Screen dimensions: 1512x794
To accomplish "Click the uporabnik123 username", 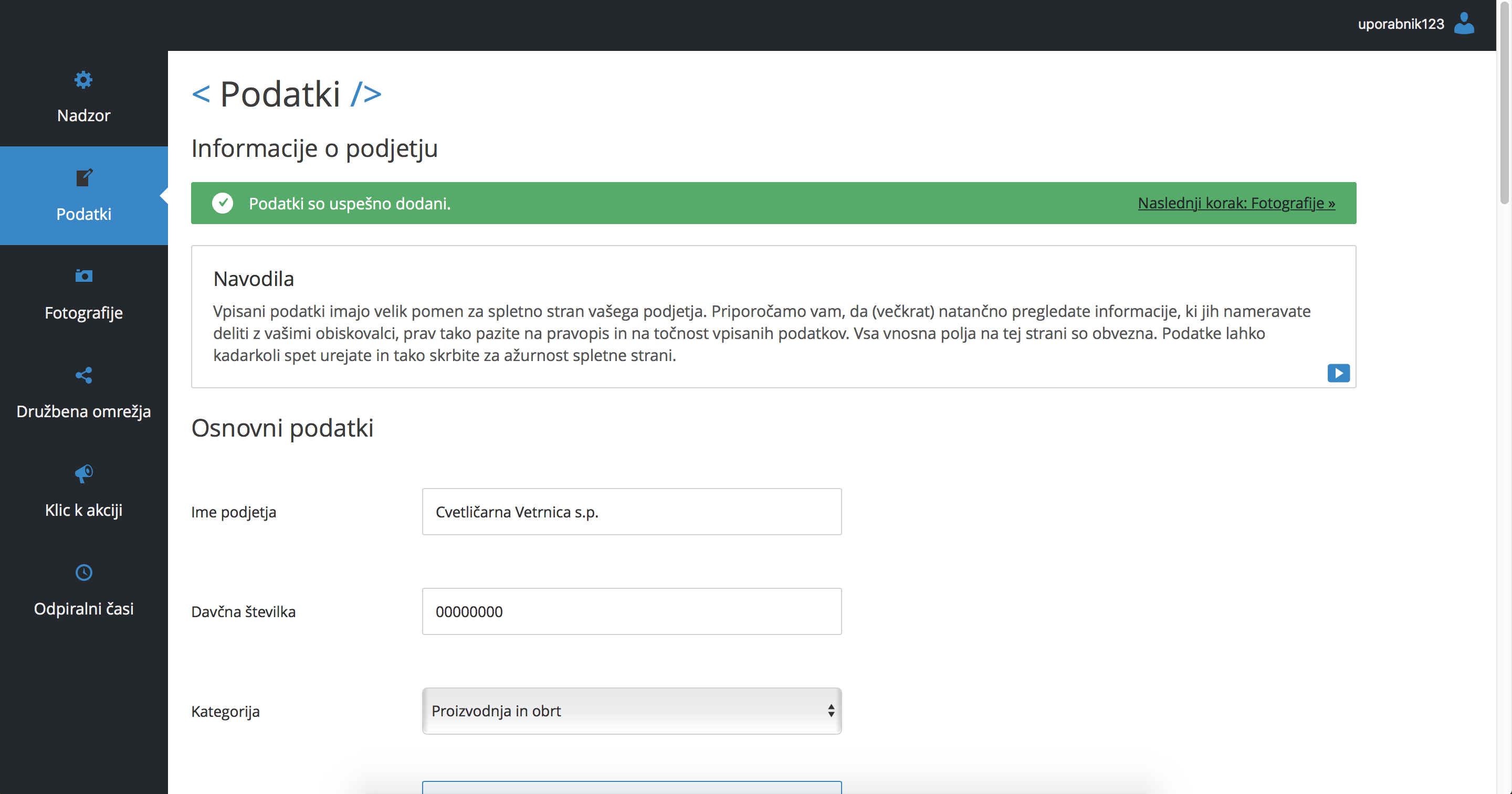I will coord(1401,24).
